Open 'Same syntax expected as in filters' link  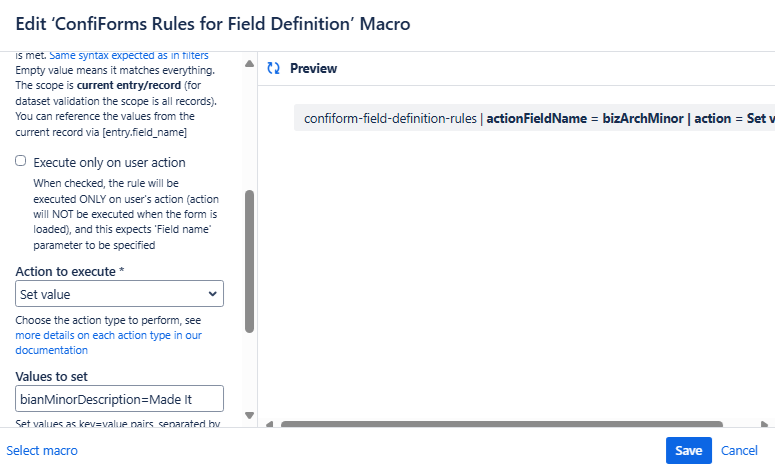coord(129,55)
